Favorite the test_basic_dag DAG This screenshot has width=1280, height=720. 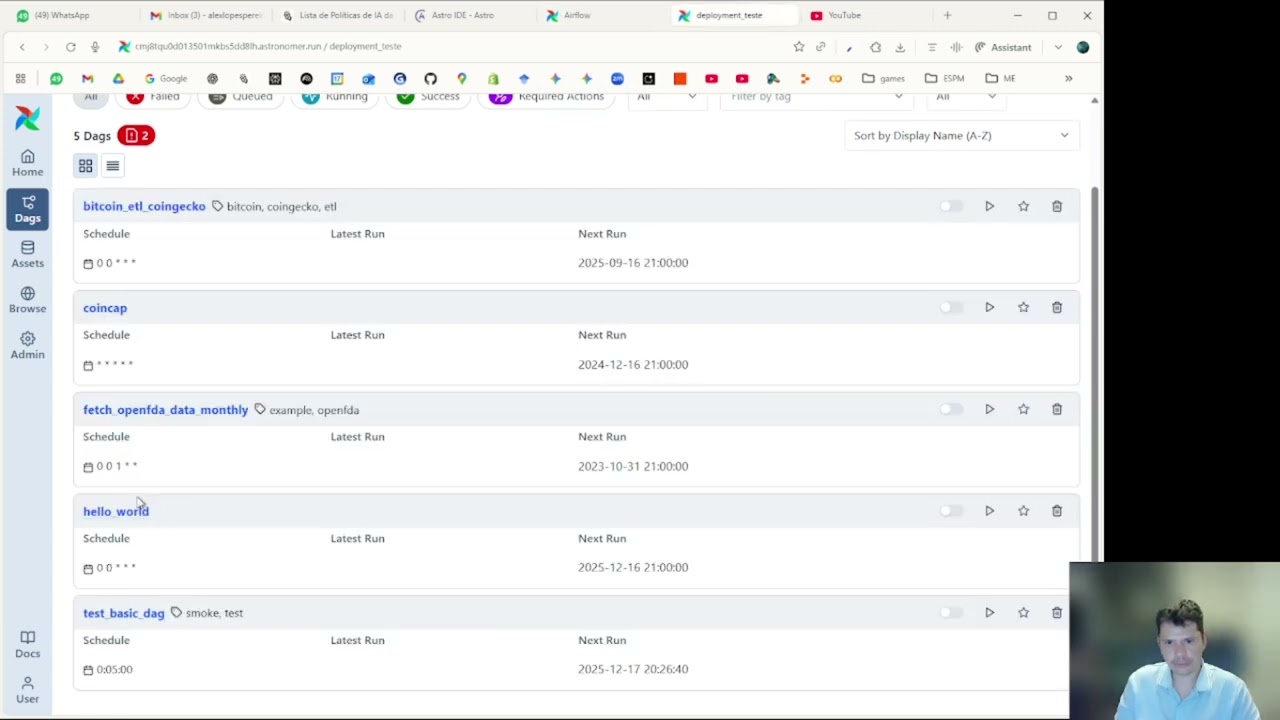(1023, 612)
